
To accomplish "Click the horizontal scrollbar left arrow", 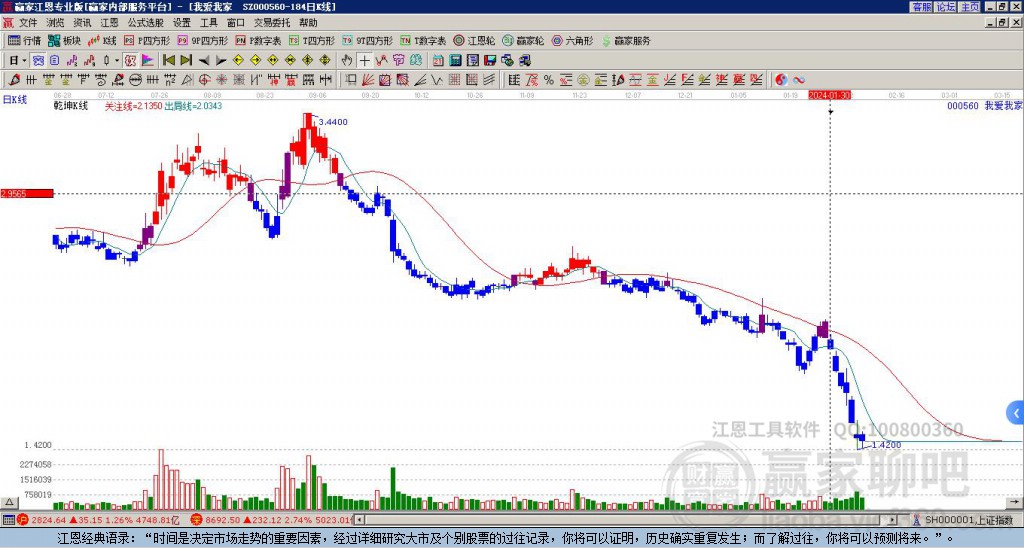I will click(360, 520).
